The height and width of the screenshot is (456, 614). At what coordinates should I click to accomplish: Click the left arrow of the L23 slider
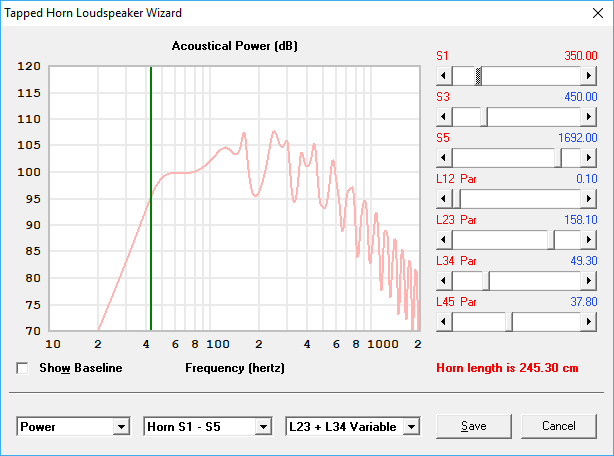pyautogui.click(x=444, y=240)
